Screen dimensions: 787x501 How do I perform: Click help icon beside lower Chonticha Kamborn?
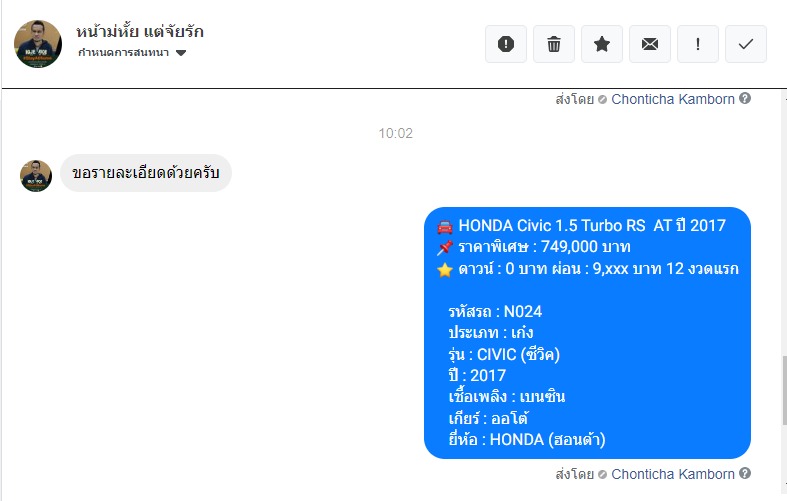coord(745,473)
